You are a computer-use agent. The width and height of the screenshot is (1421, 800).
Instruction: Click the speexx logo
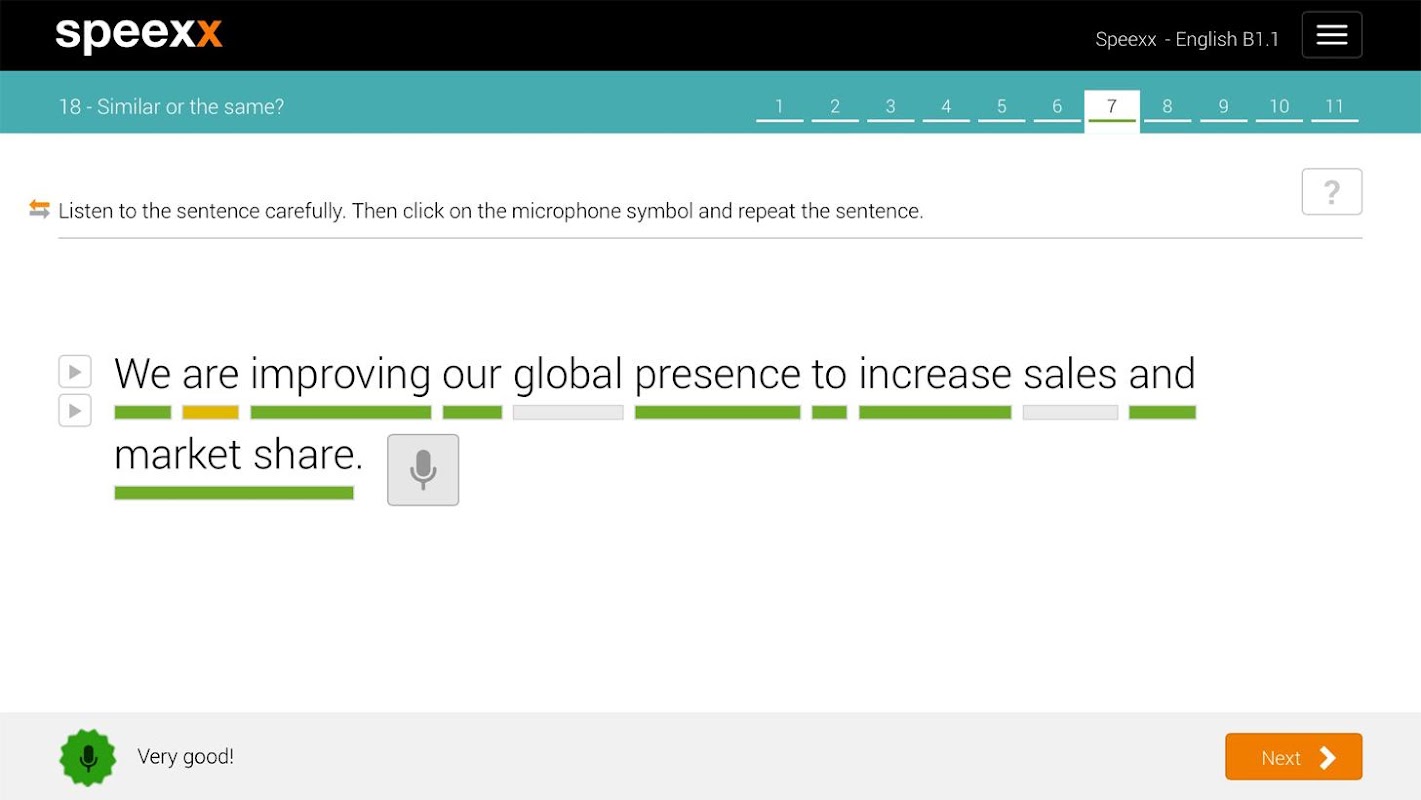(139, 35)
